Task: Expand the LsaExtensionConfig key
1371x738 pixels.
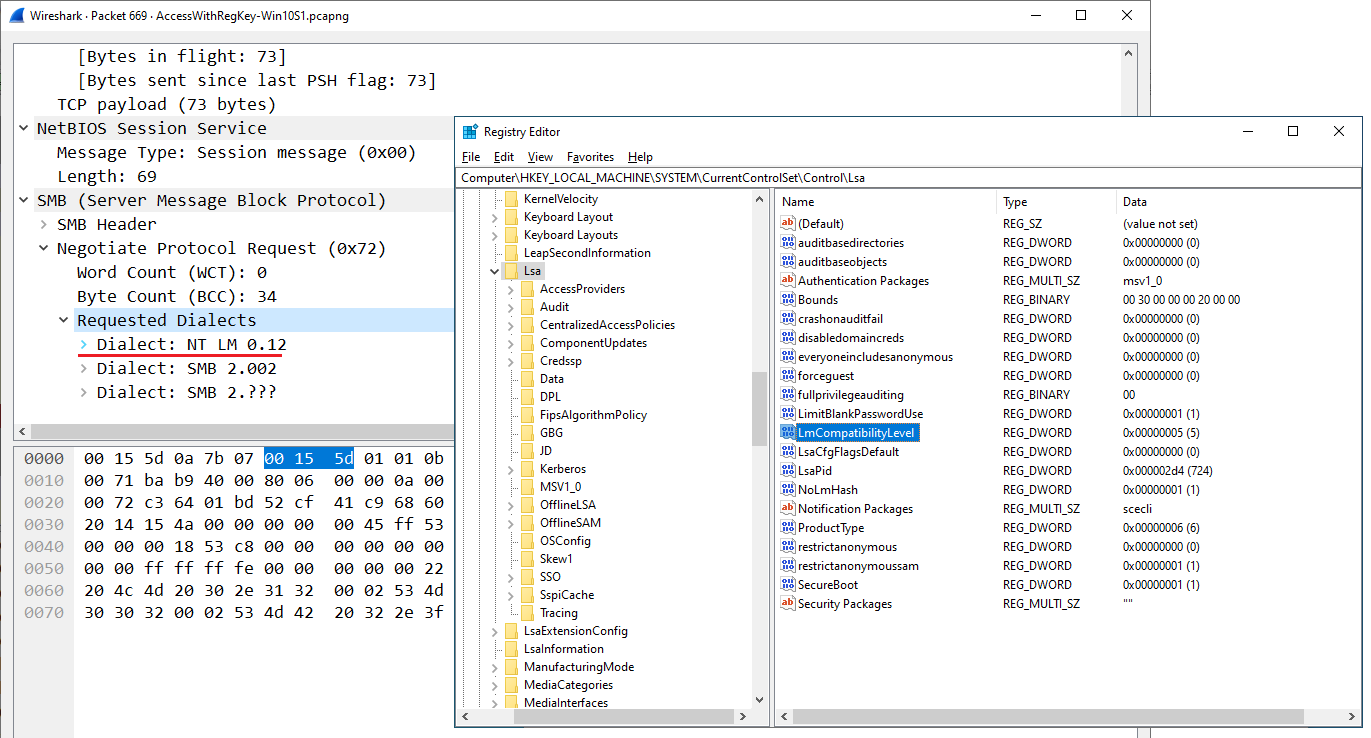Action: pyautogui.click(x=494, y=631)
